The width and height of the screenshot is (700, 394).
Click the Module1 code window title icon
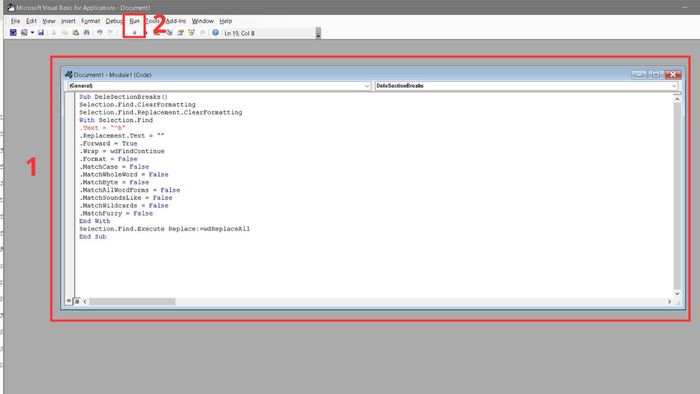[x=68, y=75]
